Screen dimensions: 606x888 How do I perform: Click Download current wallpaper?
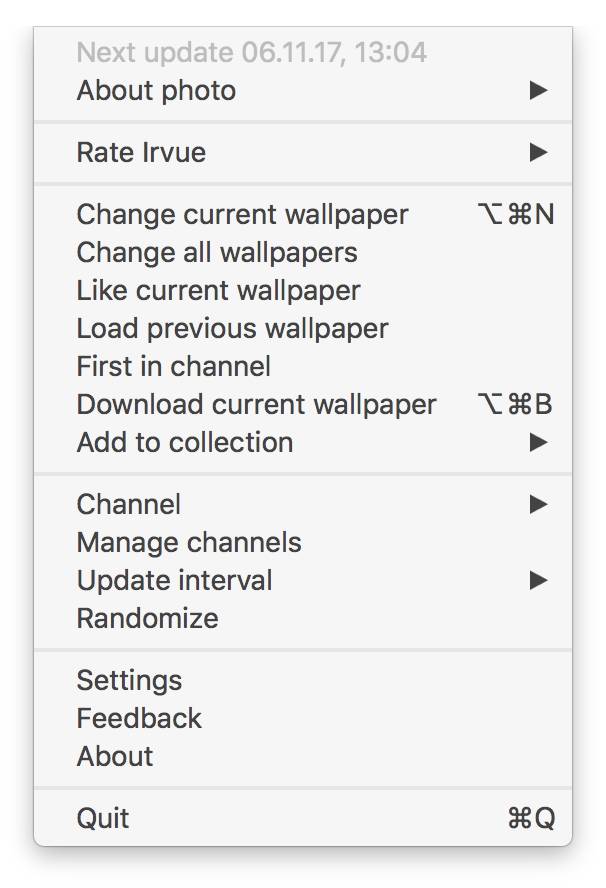click(256, 405)
